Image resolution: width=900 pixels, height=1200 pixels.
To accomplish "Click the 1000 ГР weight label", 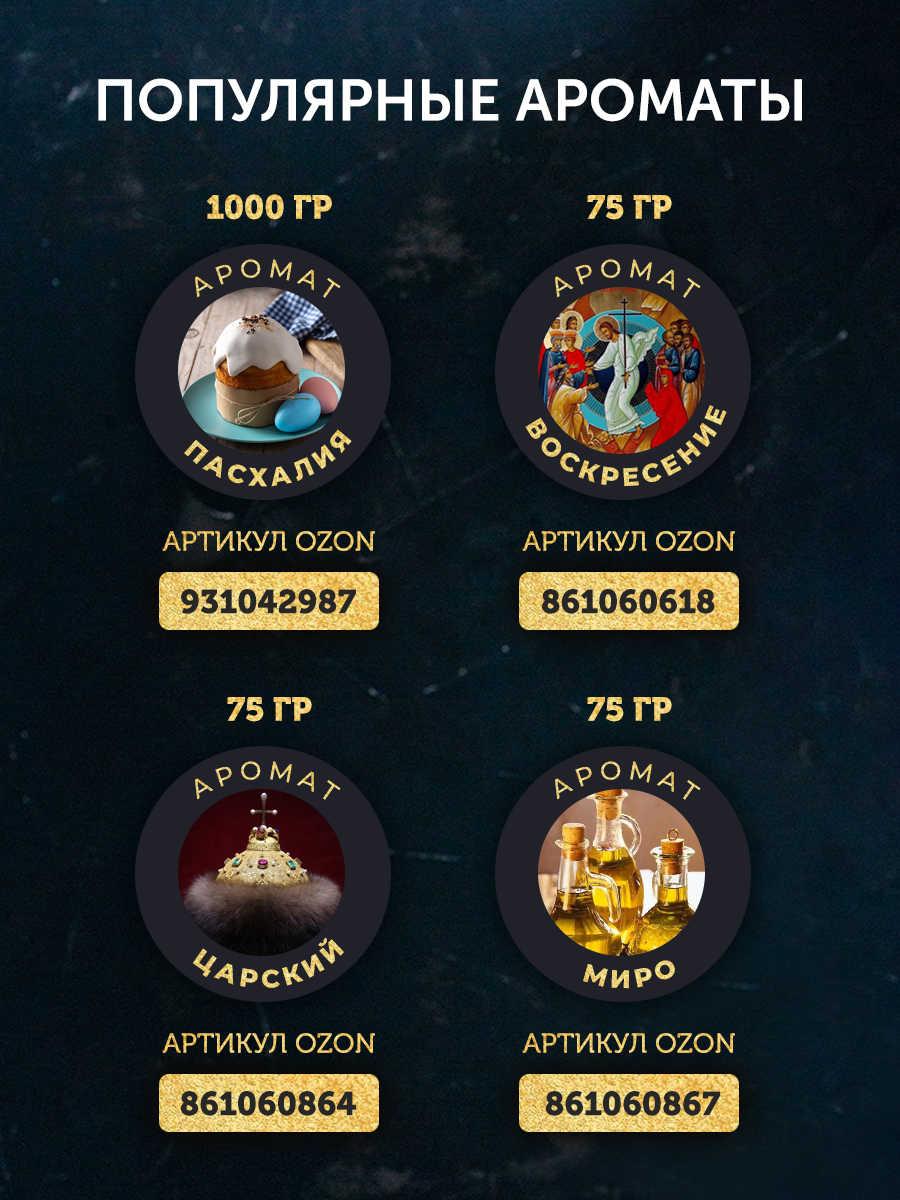I will [269, 208].
